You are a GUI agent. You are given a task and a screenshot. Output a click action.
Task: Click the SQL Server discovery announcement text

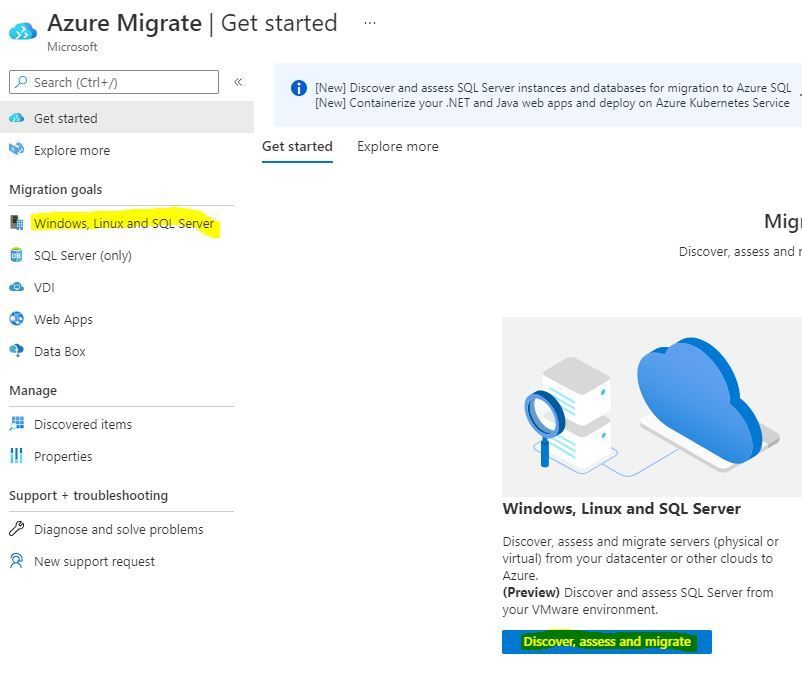(553, 88)
